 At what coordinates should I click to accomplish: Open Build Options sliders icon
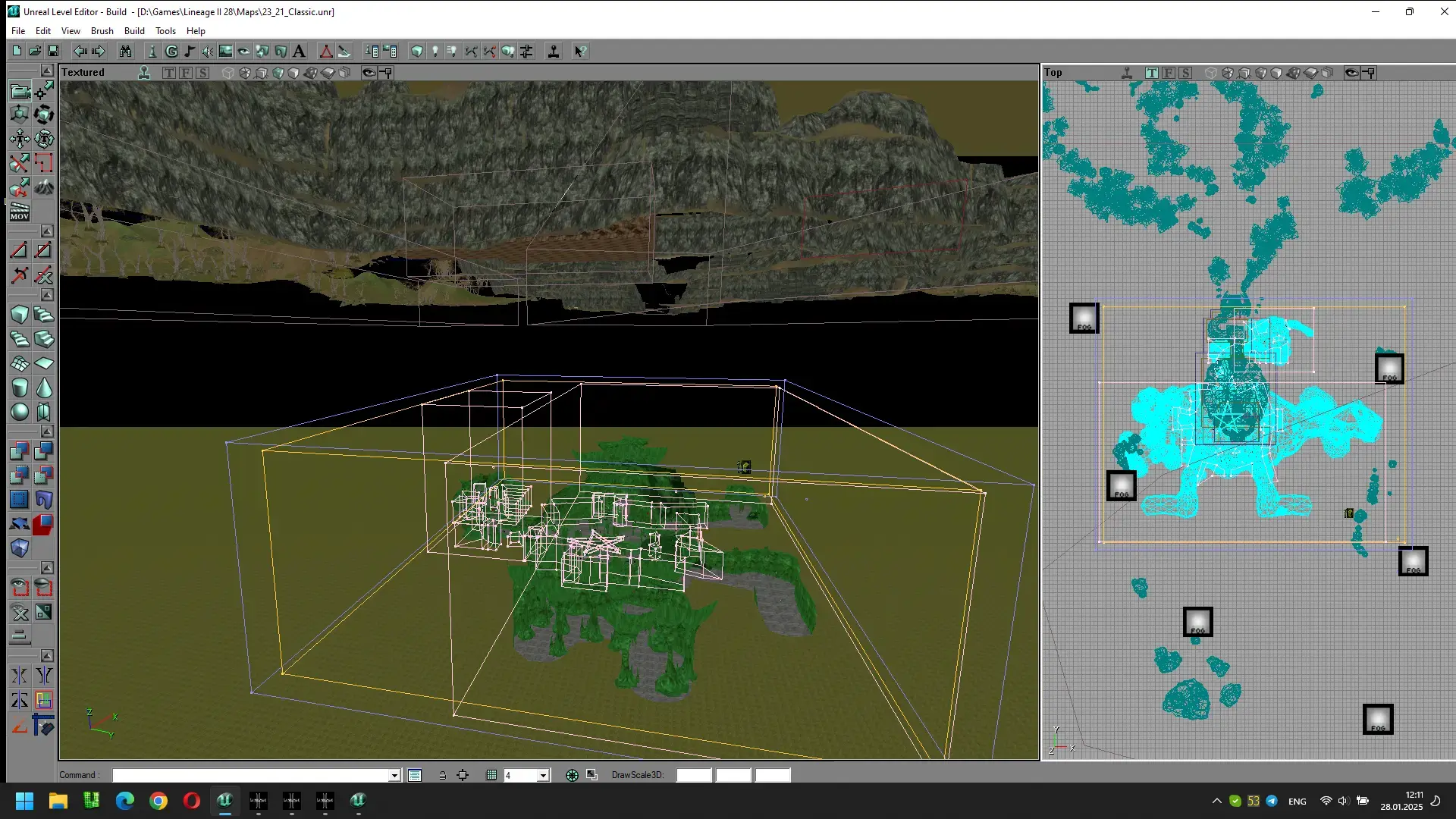(x=526, y=51)
